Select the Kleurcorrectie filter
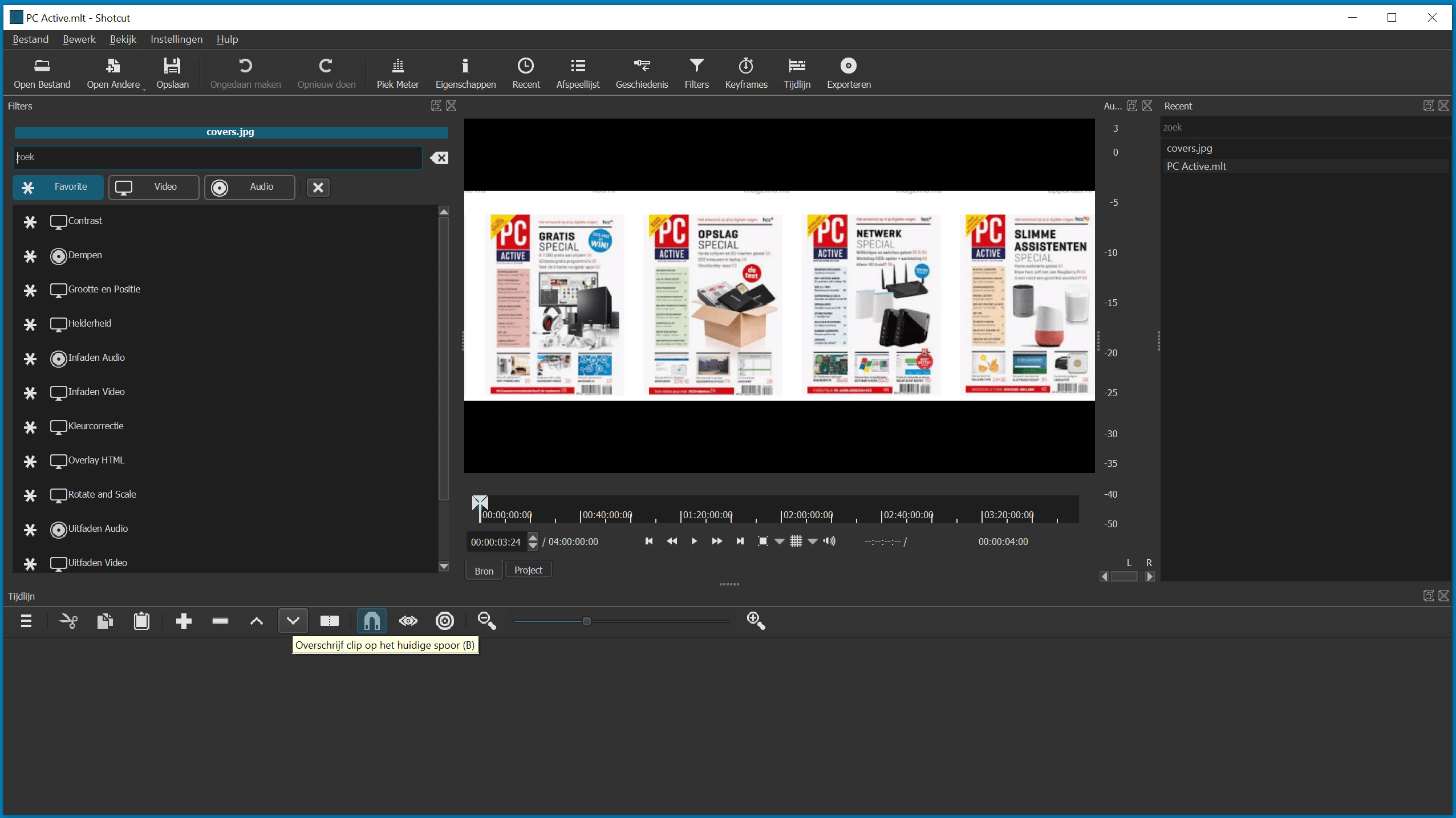Viewport: 1456px width, 818px height. [x=96, y=426]
